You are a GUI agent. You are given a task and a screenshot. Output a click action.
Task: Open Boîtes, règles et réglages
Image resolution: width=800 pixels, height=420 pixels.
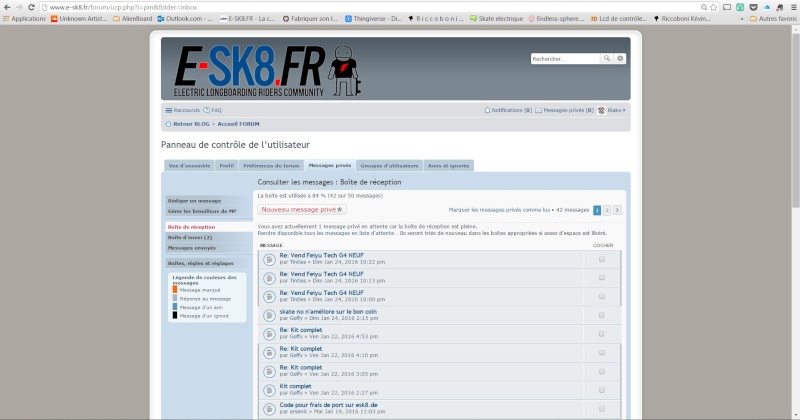pos(208,263)
